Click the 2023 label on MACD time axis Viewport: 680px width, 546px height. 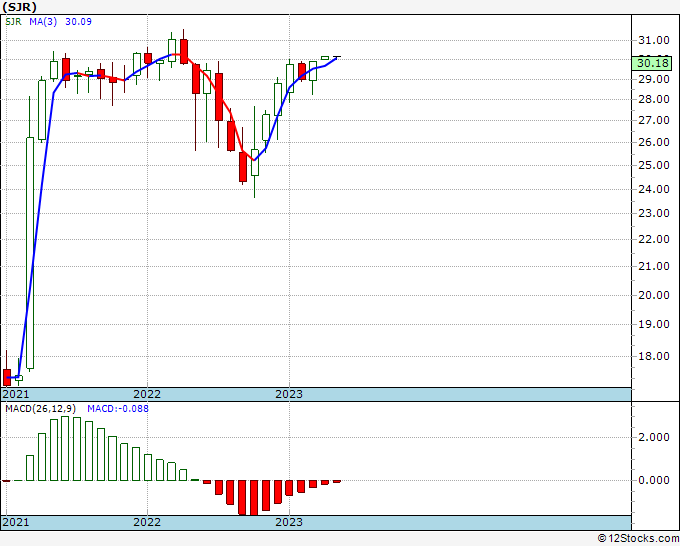click(x=289, y=522)
